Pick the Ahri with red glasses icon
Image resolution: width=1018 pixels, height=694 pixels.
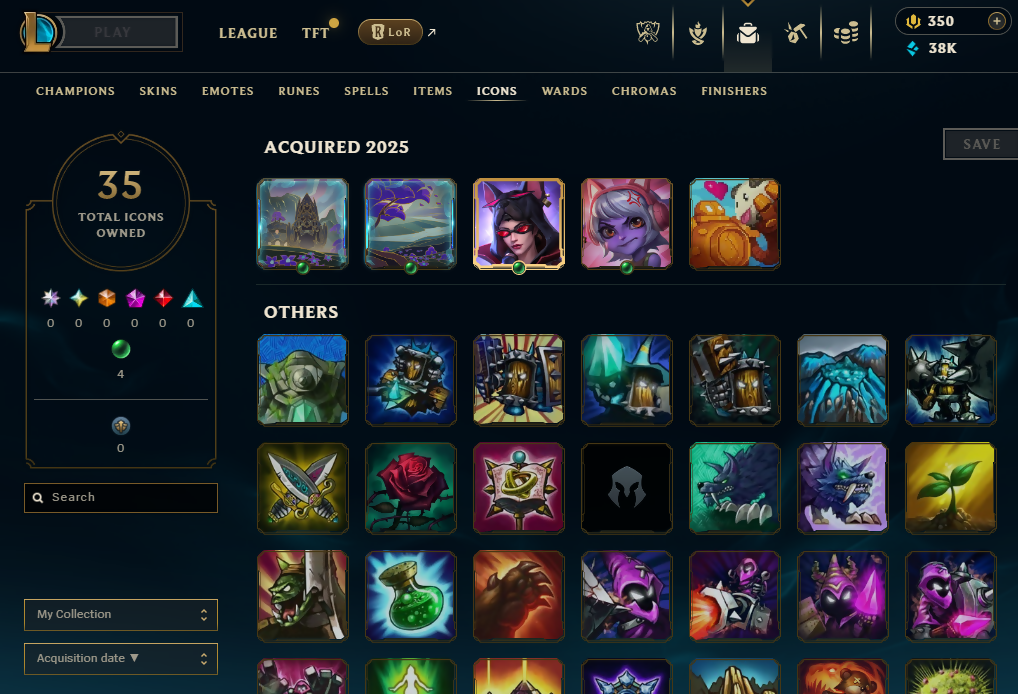pos(519,224)
